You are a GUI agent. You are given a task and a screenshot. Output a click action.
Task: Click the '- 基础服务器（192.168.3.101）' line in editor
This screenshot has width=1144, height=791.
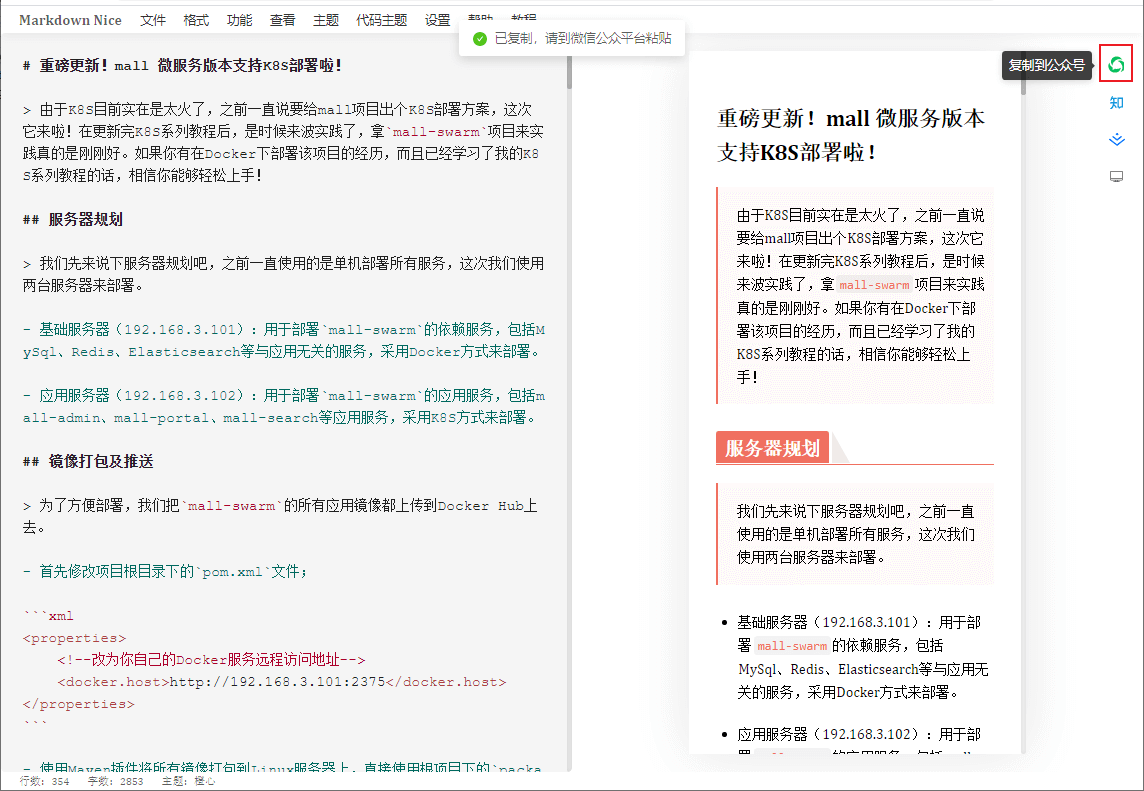(x=283, y=341)
